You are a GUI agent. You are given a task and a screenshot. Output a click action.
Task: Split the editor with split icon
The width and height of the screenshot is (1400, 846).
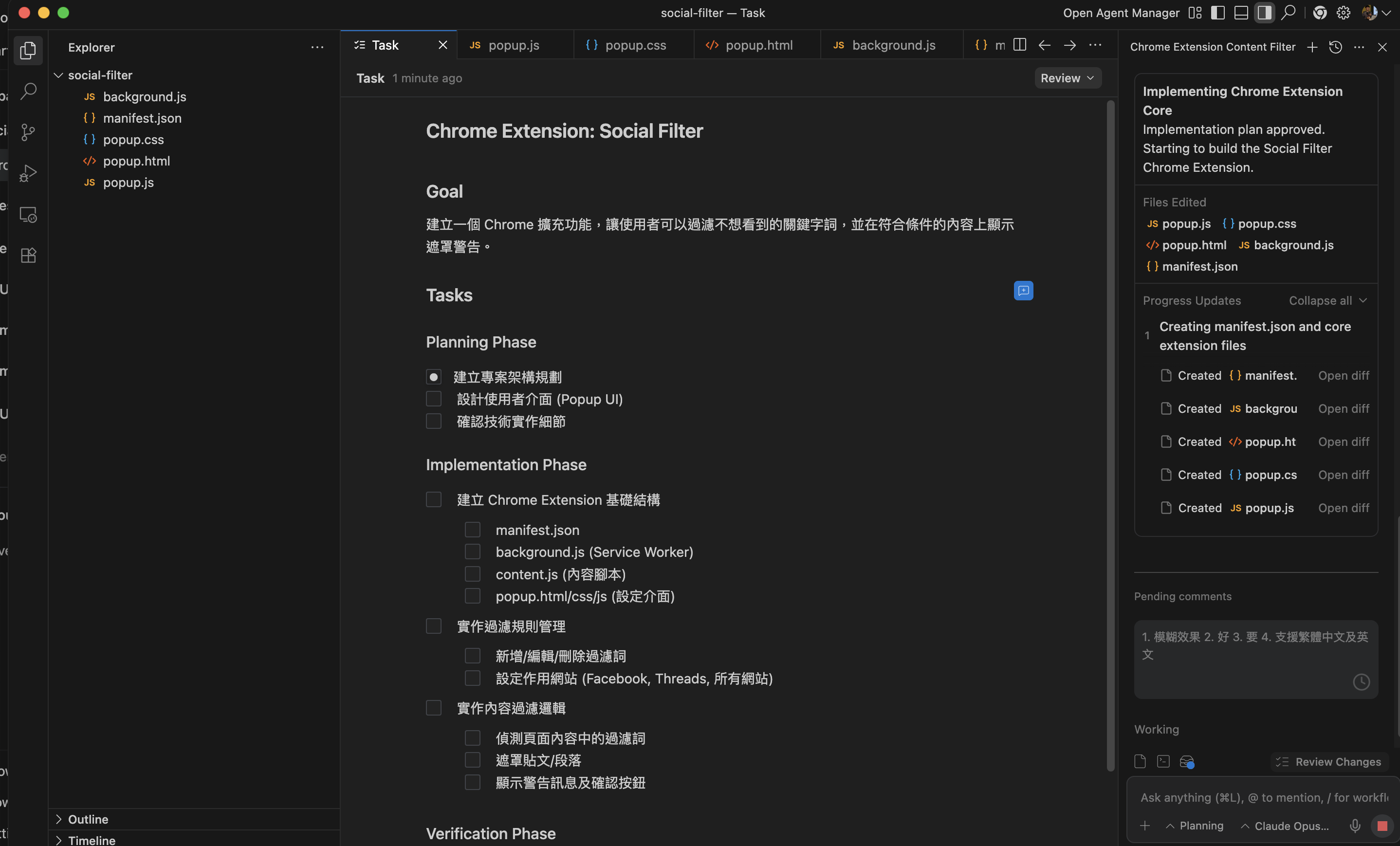1020,45
